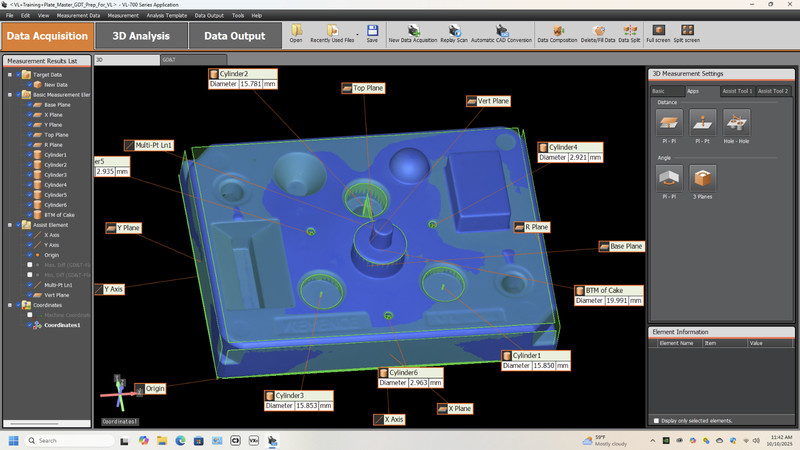This screenshot has width=800, height=450.
Task: Click the Vert Plane callout label
Action: tap(488, 101)
